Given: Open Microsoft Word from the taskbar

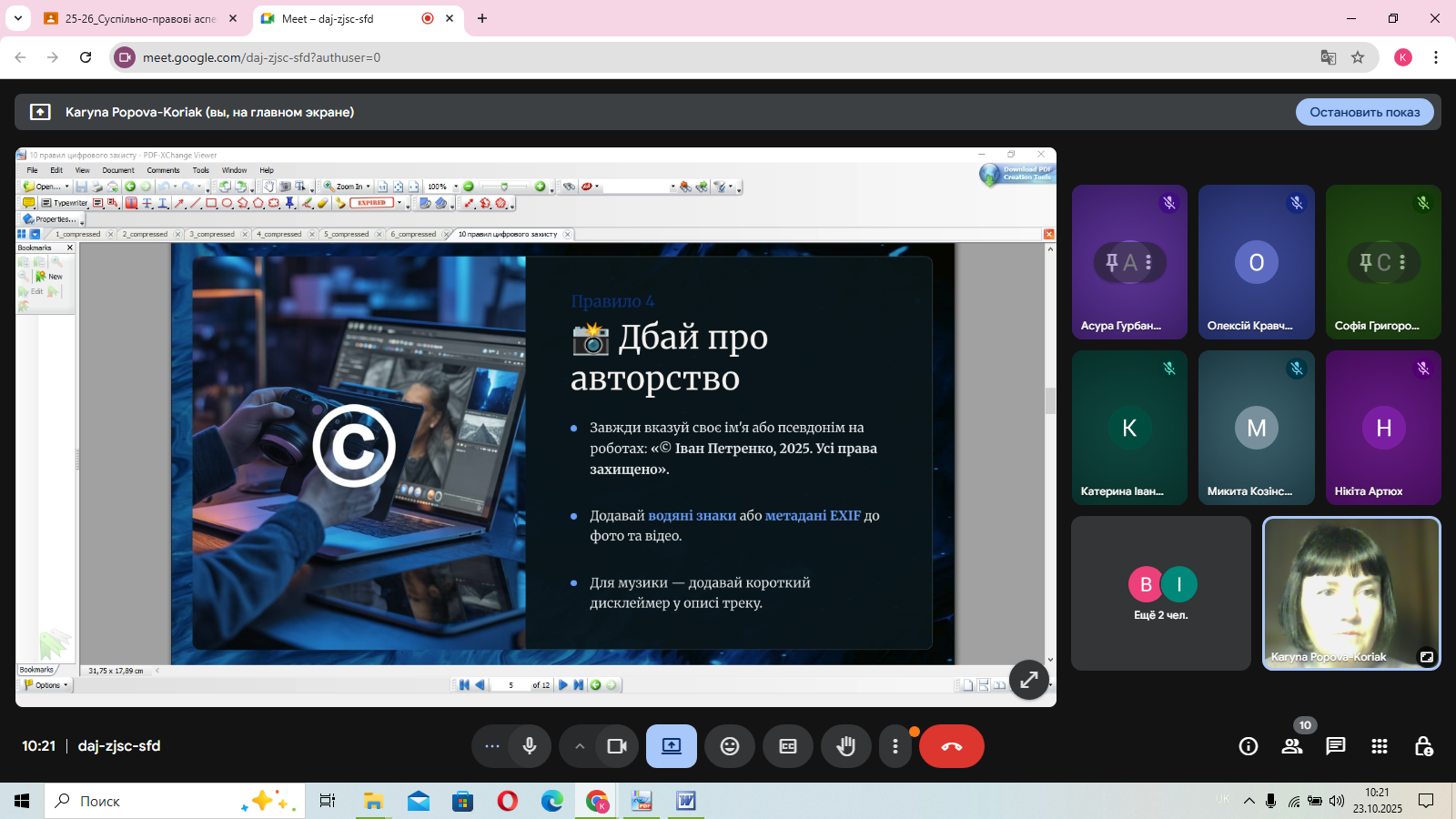Looking at the screenshot, I should (685, 801).
